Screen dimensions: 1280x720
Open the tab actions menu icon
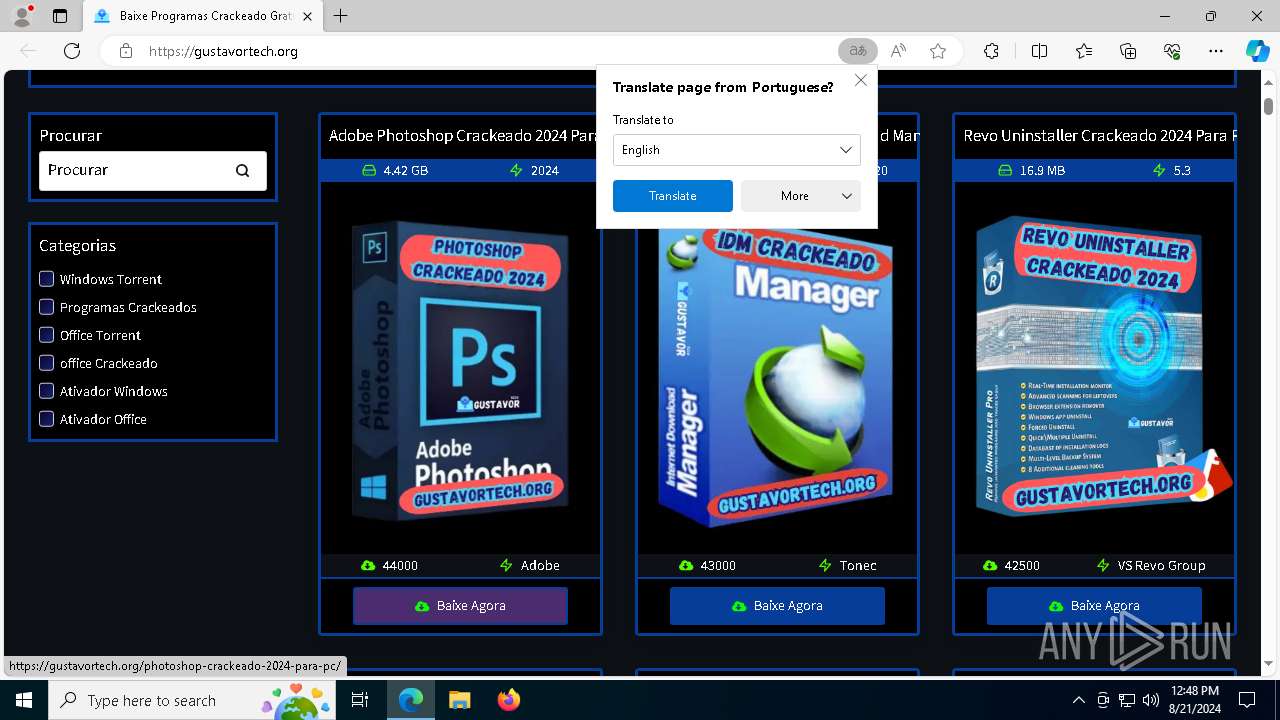pos(60,16)
